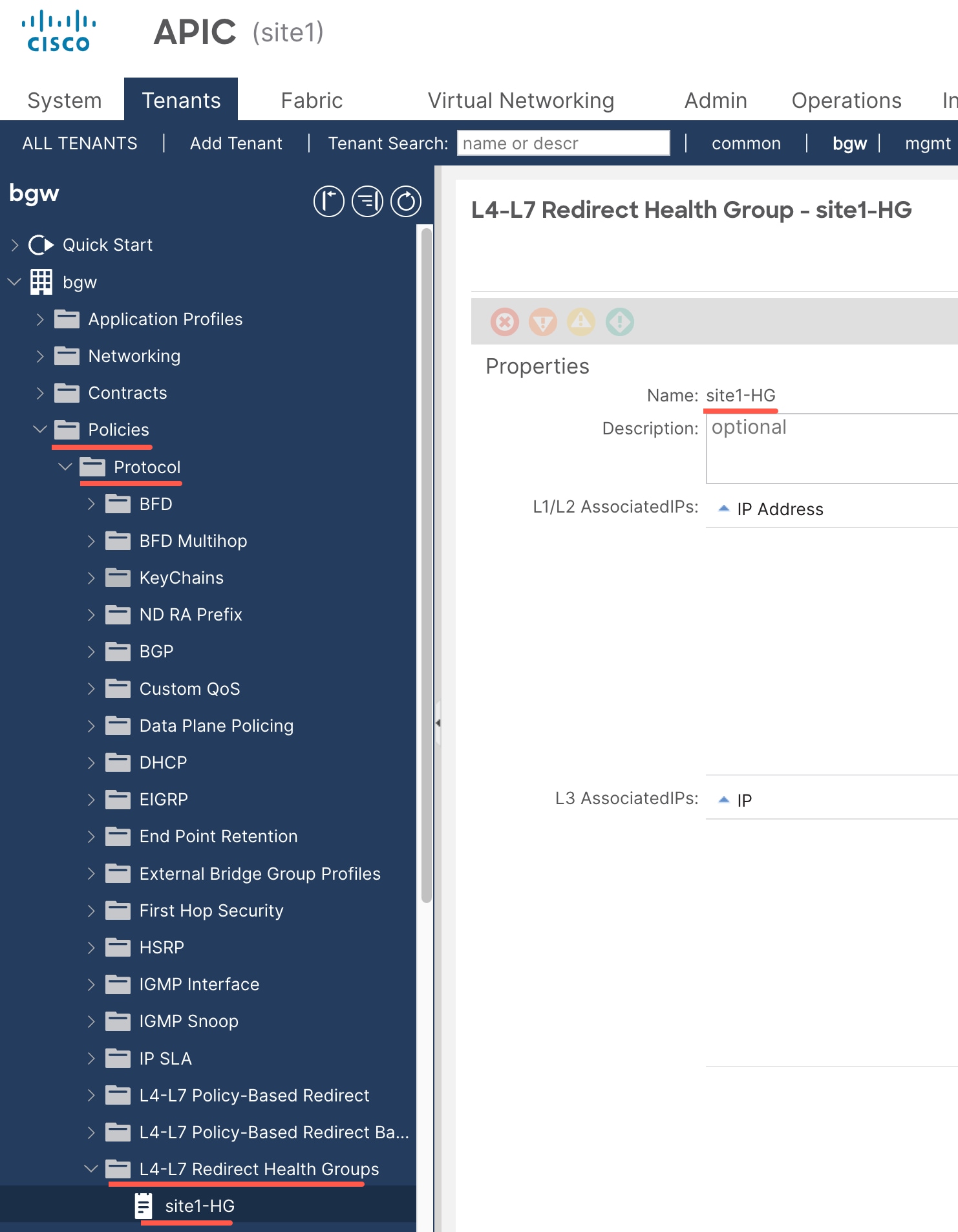This screenshot has width=958, height=1232.
Task: Open the Fabric tab
Action: point(312,100)
